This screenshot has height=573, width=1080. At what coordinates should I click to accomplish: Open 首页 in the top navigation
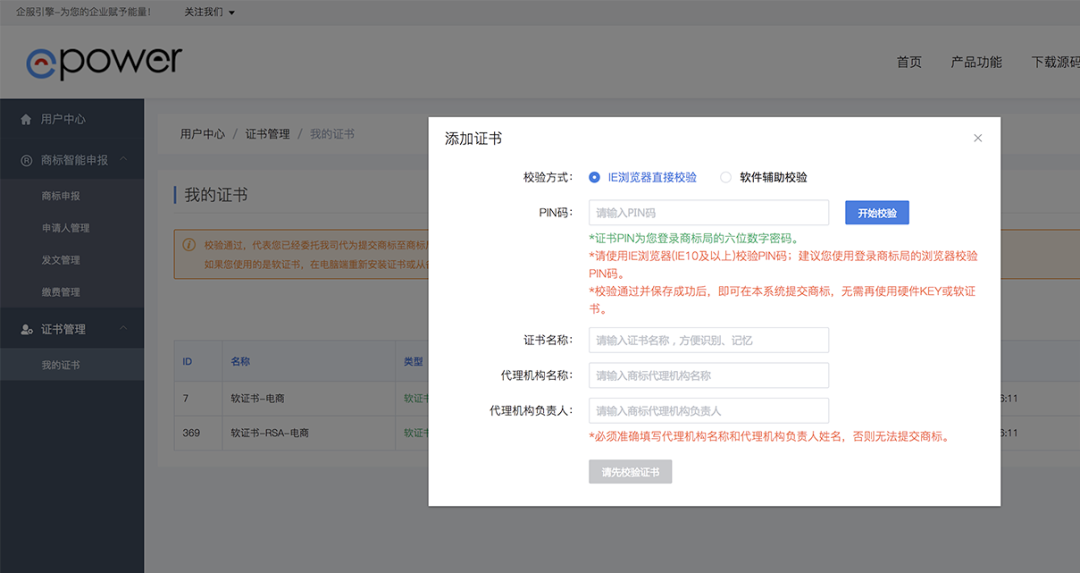click(x=909, y=62)
